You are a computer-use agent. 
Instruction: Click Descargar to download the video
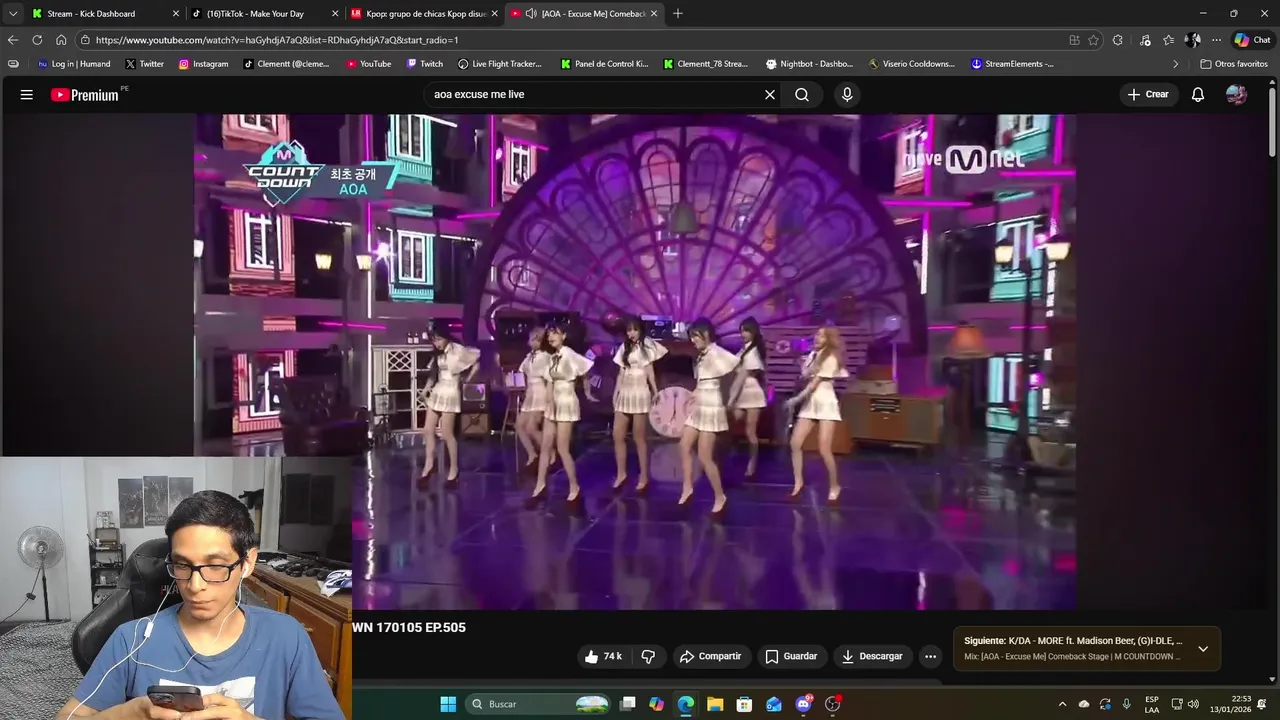pyautogui.click(x=872, y=657)
